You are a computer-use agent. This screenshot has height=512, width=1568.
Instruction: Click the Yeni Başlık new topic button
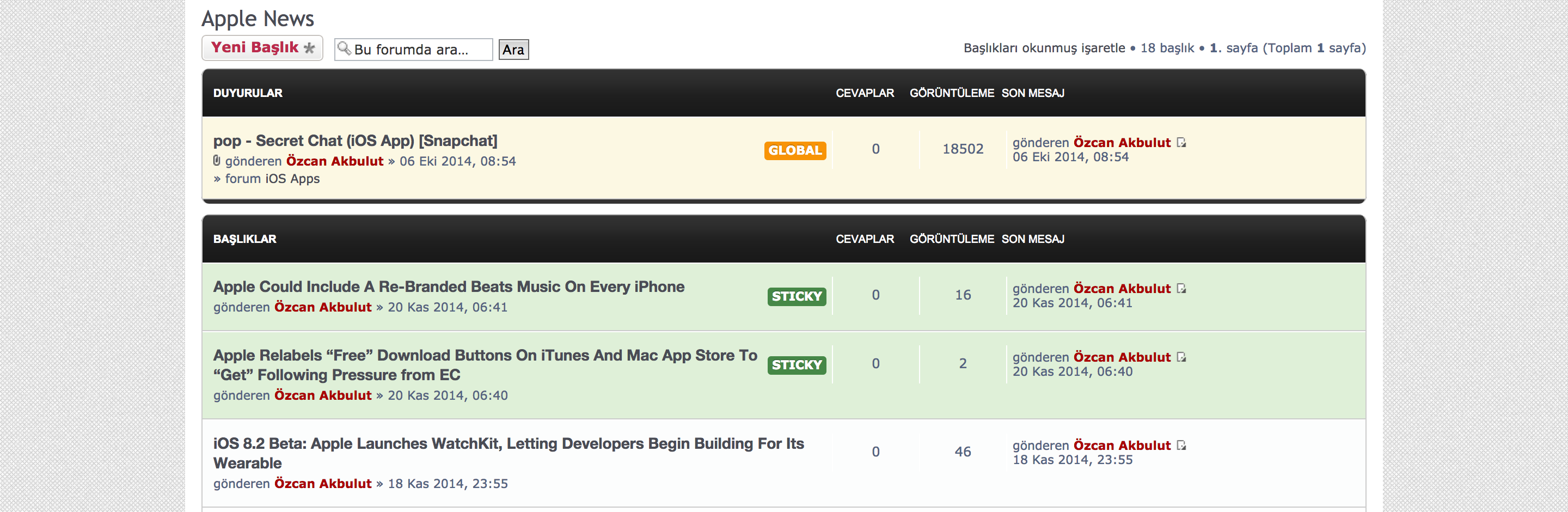262,48
